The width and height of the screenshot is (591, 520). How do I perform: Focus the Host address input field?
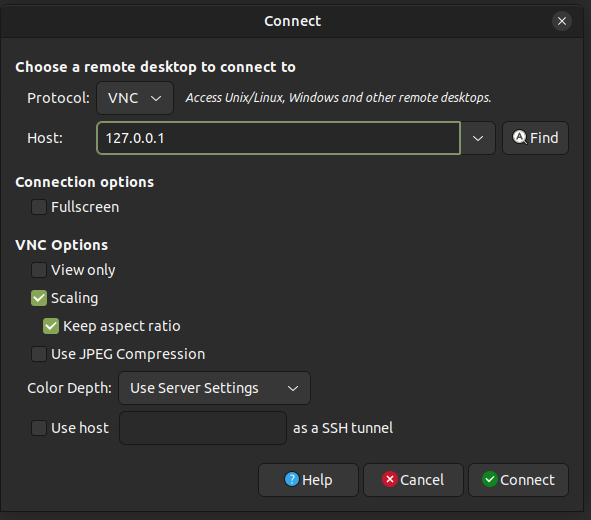pos(279,138)
